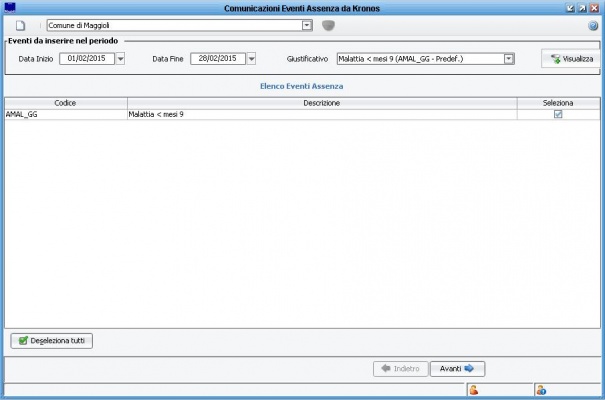605x400 pixels.
Task: Click the Data Fine date field
Action: pos(218,59)
